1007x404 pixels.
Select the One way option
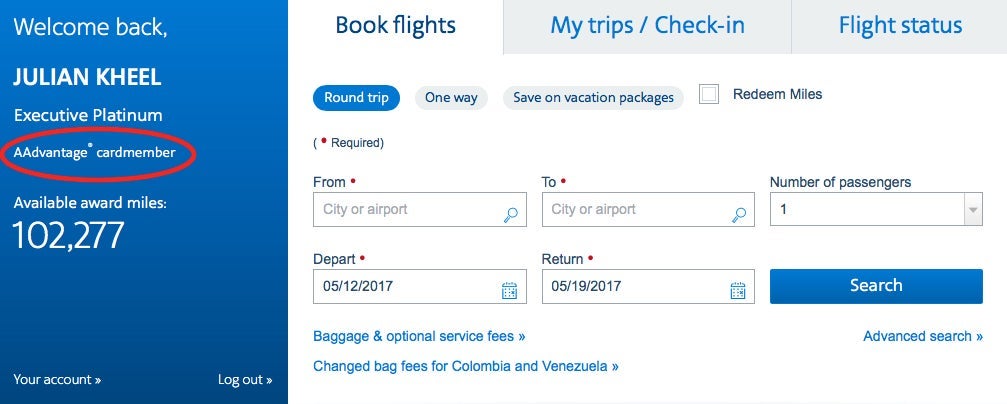[451, 98]
